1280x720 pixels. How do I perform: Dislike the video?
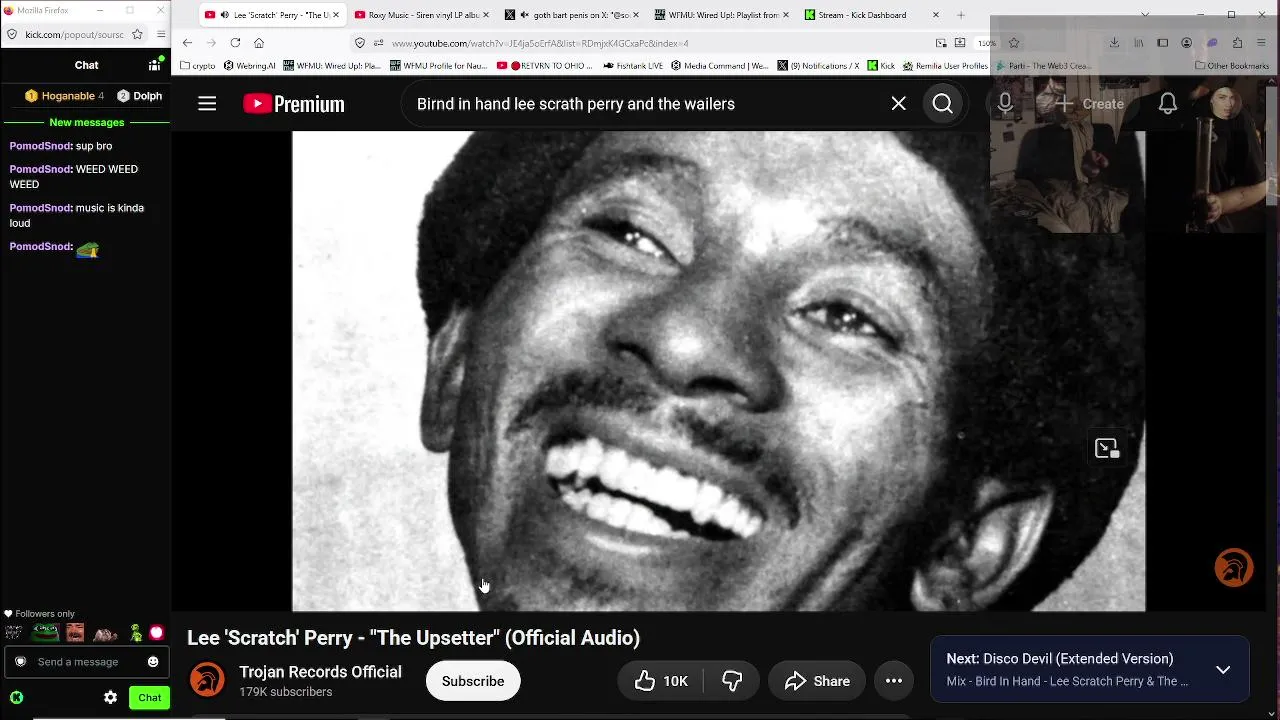(x=732, y=681)
